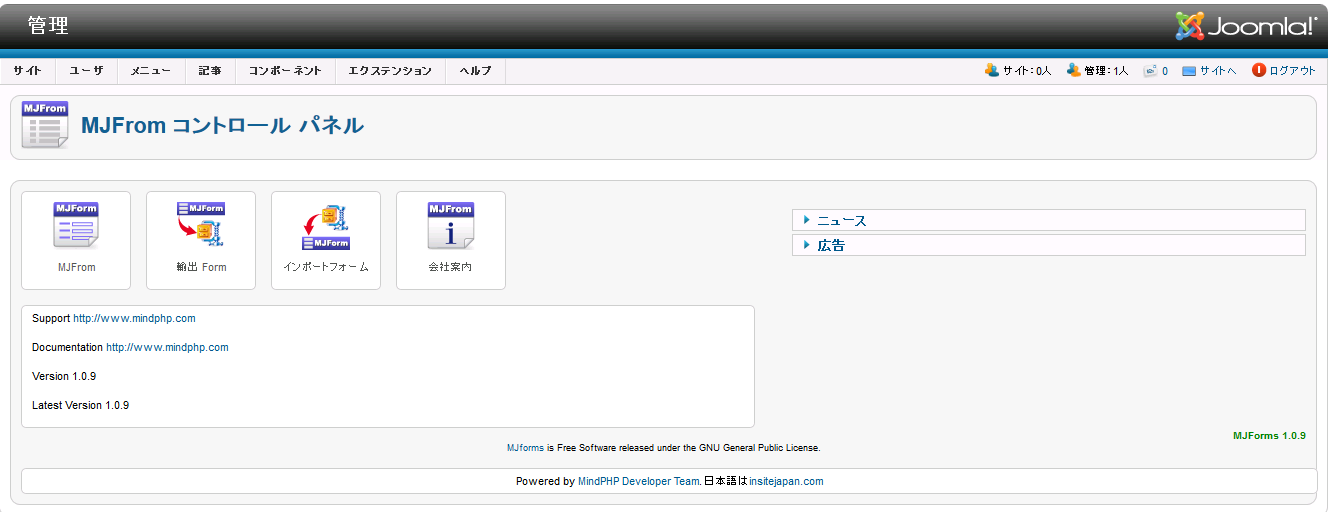Open the 会社案内 info icon
1331x512 pixels.
pyautogui.click(x=451, y=225)
